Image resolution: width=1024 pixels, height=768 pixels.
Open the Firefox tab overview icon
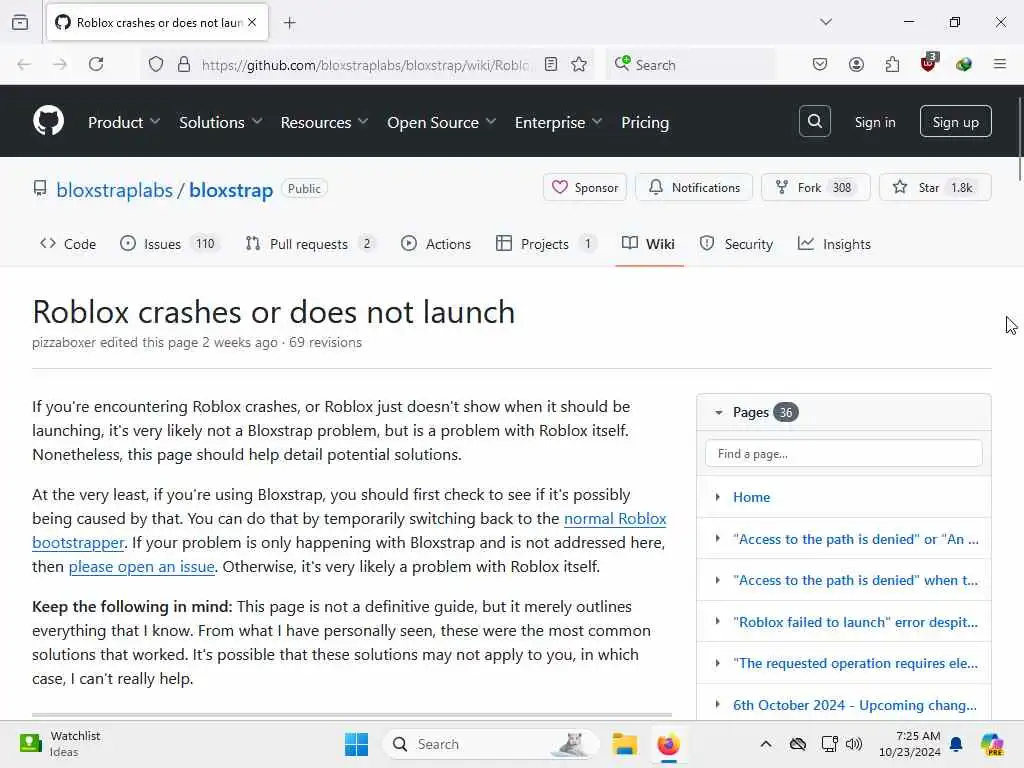pos(20,22)
